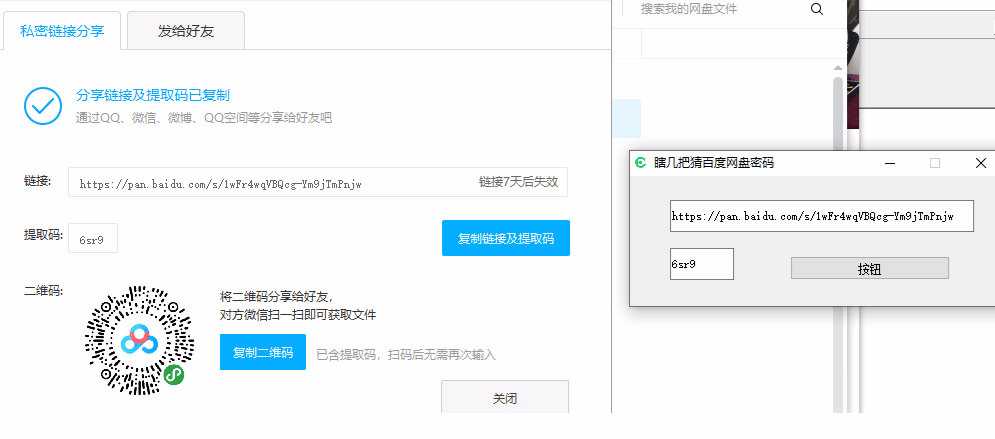Click the 将二维码分享给好友 text

(x=276, y=297)
